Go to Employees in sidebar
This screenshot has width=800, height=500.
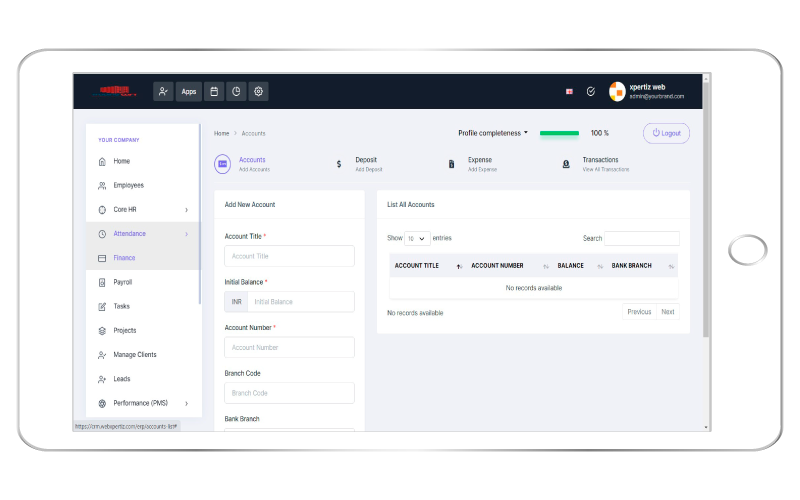[128, 185]
